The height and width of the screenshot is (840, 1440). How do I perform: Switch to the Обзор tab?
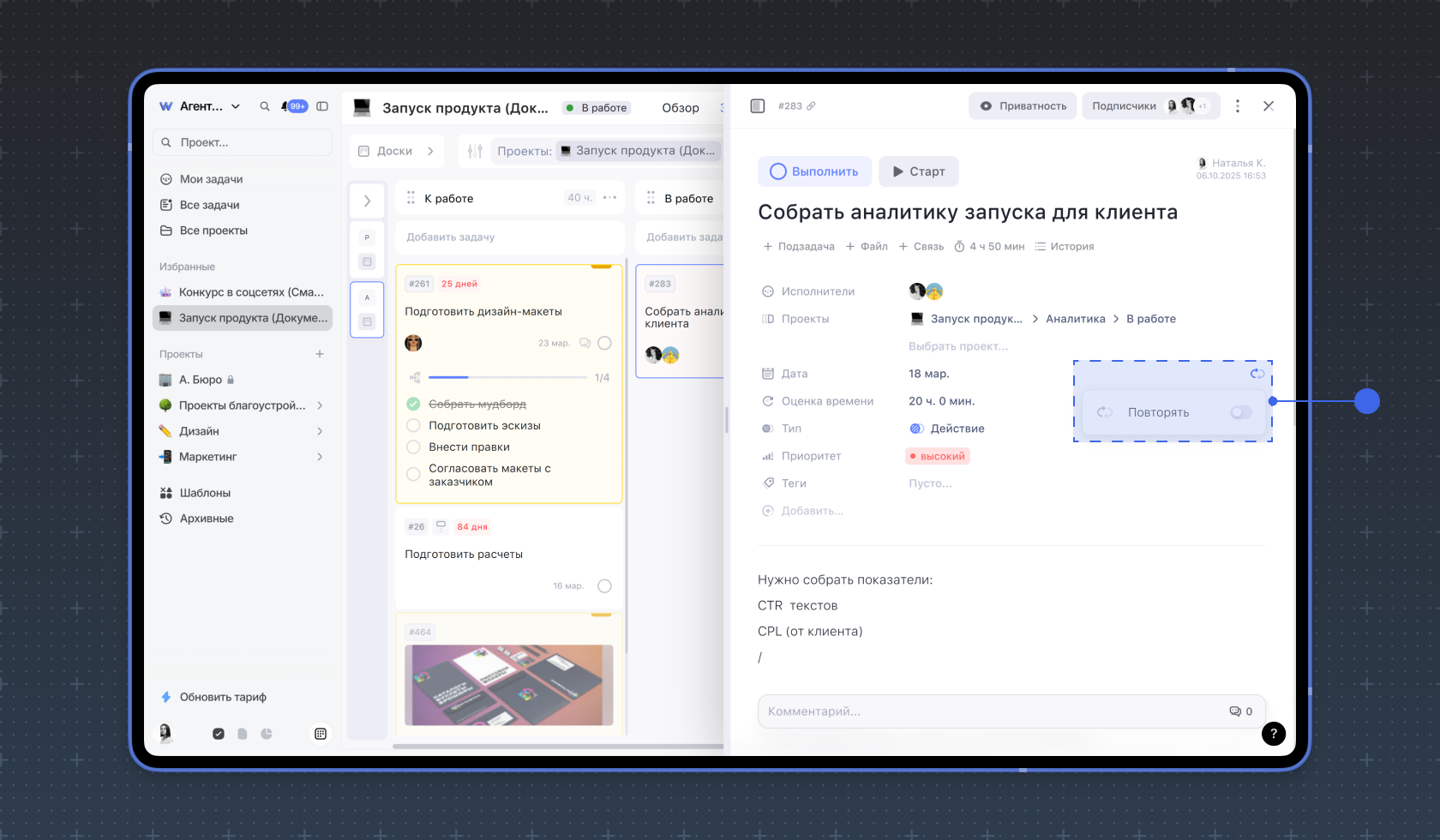(680, 108)
